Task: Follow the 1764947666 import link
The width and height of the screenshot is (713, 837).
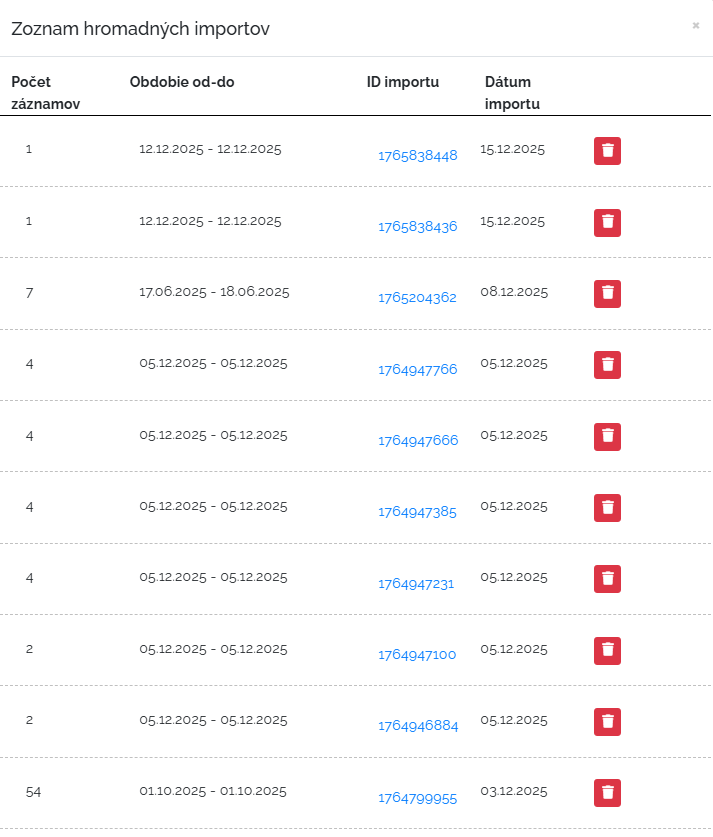Action: (417, 441)
